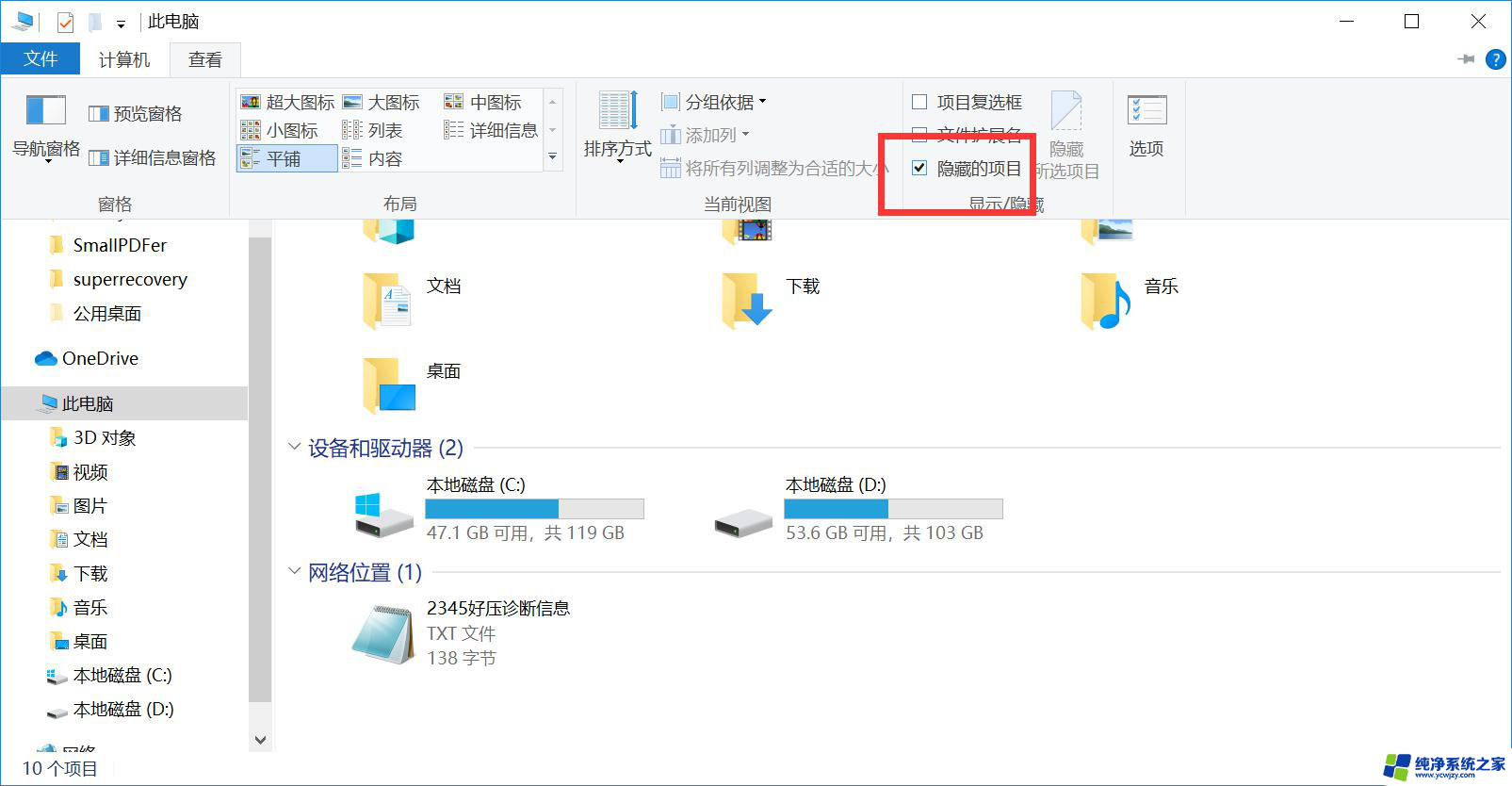Select SmallPDFer folder in sidebar
This screenshot has height=786, width=1512.
[120, 245]
